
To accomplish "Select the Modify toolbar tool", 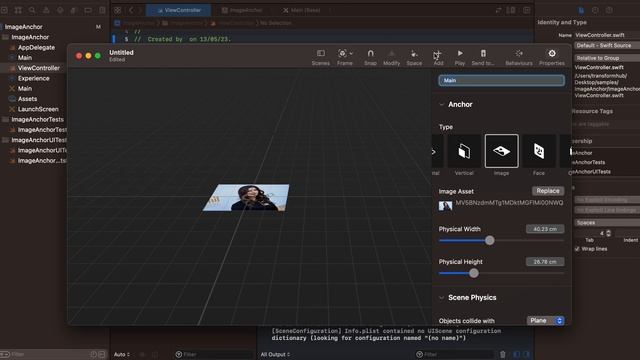I will coord(391,58).
